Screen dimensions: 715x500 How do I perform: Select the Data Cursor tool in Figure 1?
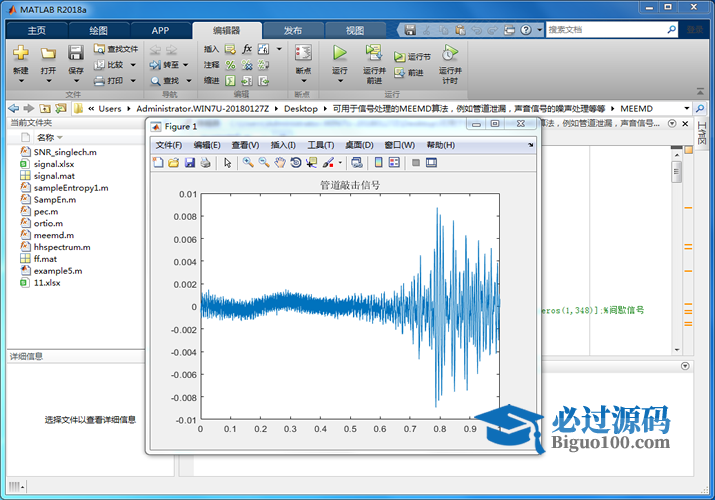pos(311,162)
